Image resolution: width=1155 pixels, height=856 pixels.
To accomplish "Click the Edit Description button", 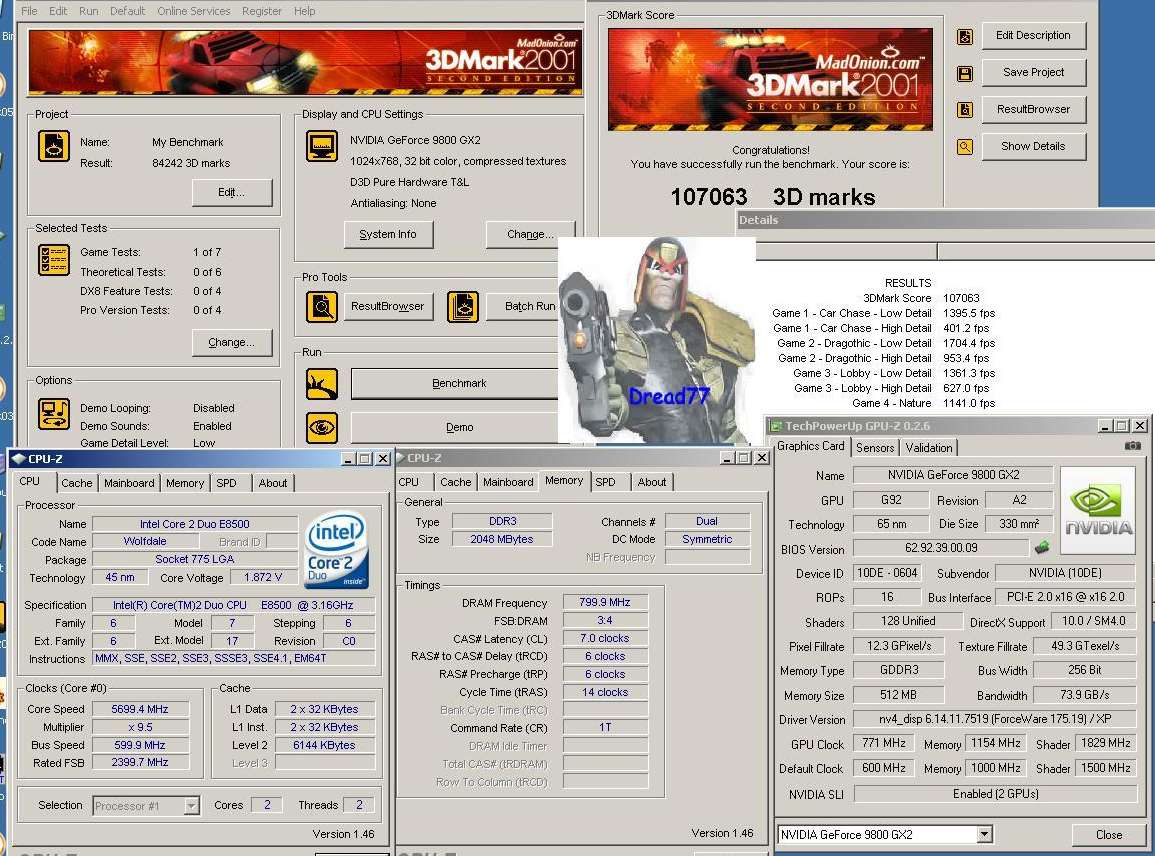I will 1033,35.
